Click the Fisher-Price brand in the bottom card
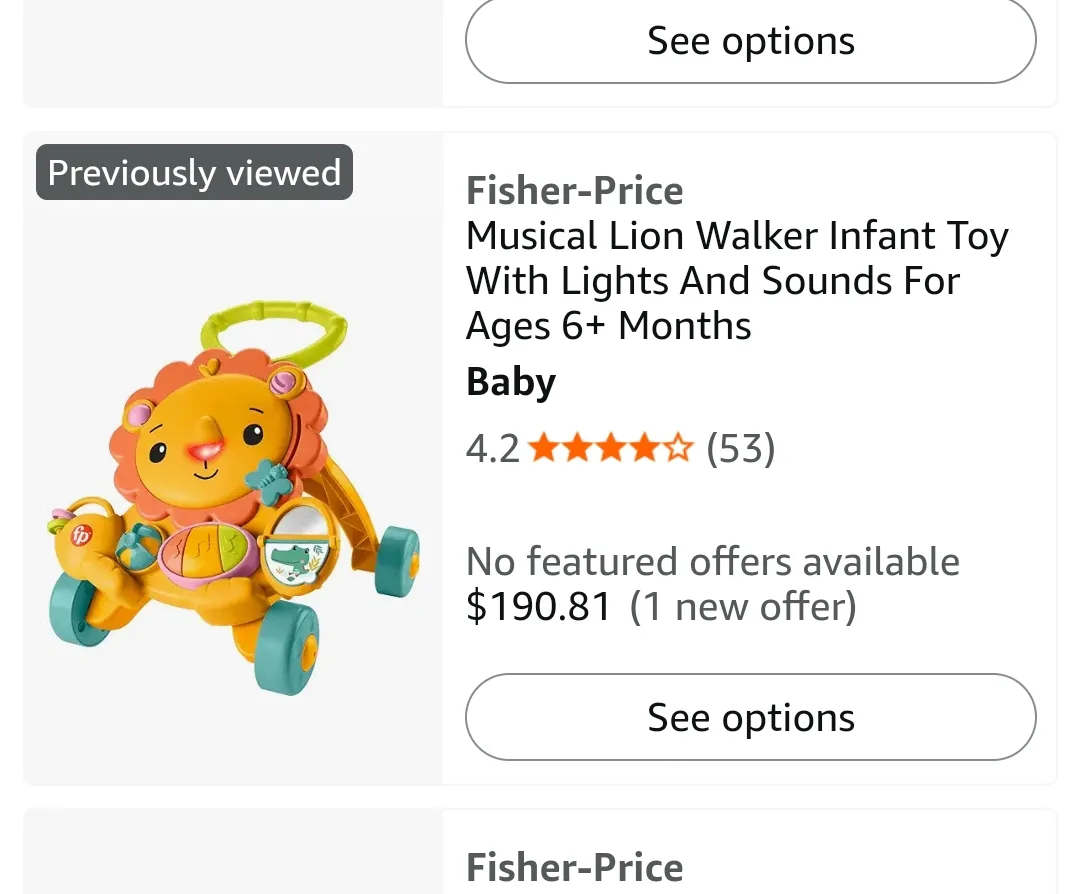This screenshot has height=894, width=1080. click(x=574, y=867)
